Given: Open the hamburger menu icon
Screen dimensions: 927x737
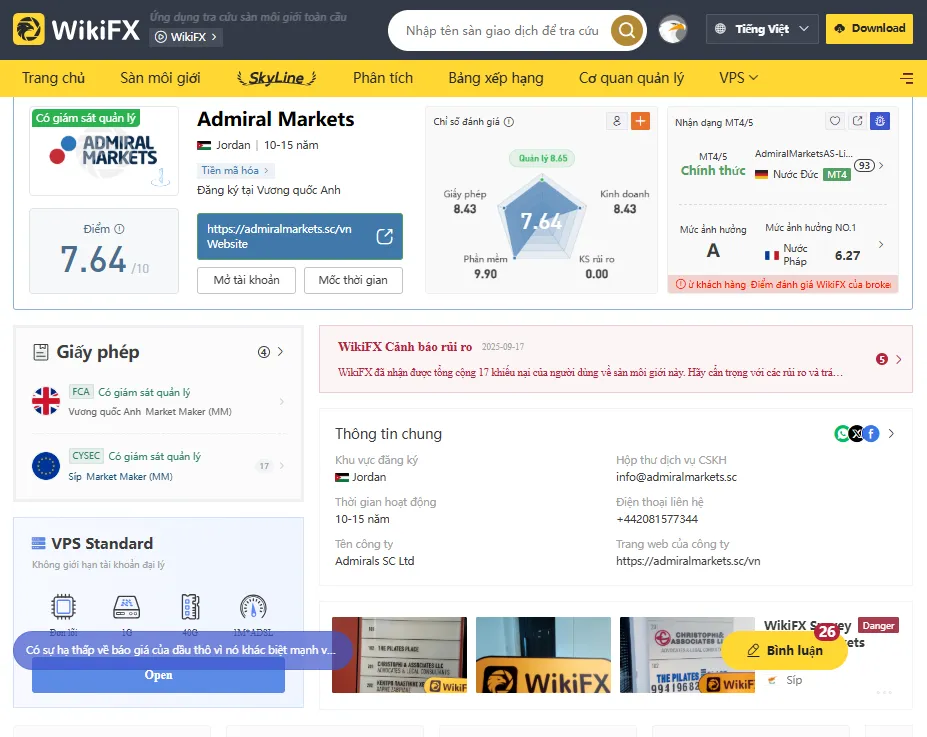Looking at the screenshot, I should click(x=906, y=78).
